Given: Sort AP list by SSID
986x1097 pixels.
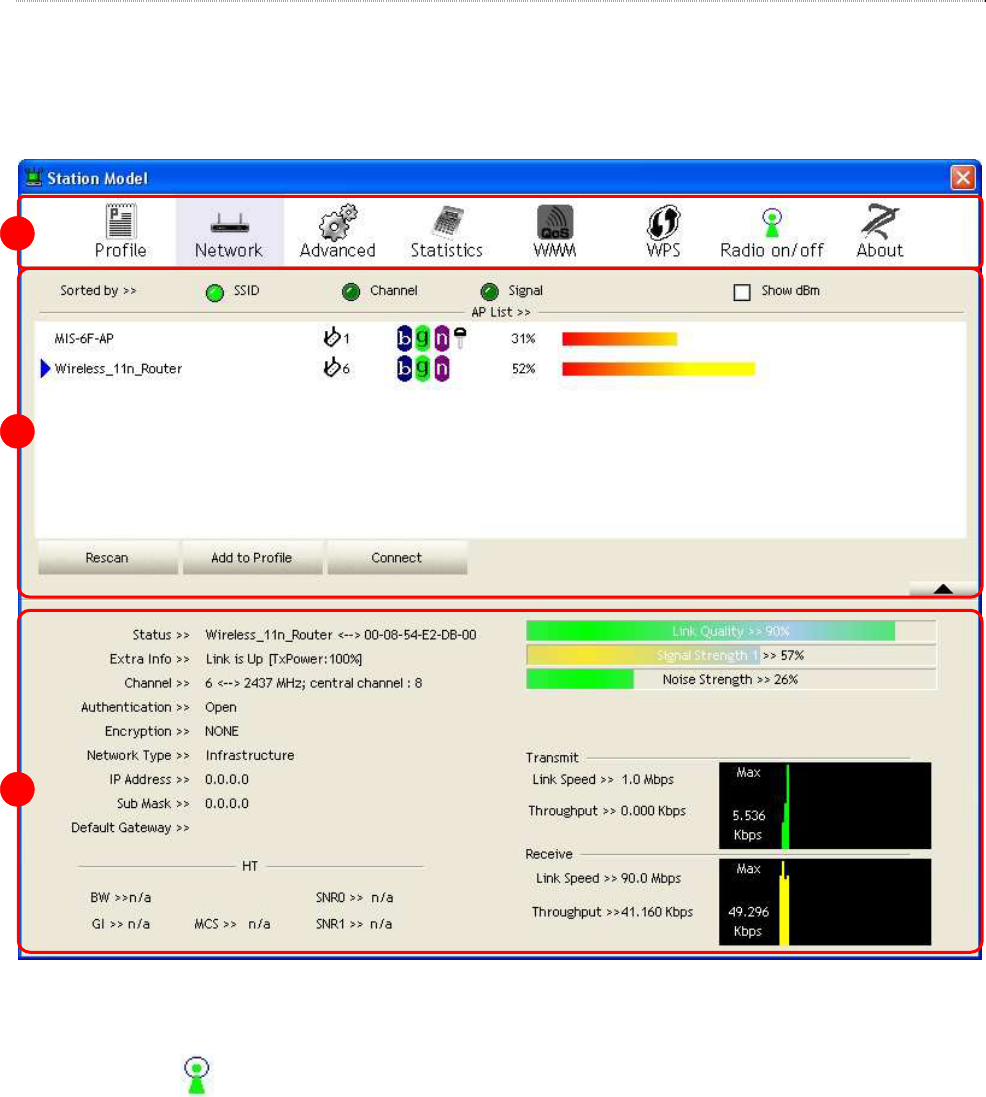Looking at the screenshot, I should click(x=215, y=292).
